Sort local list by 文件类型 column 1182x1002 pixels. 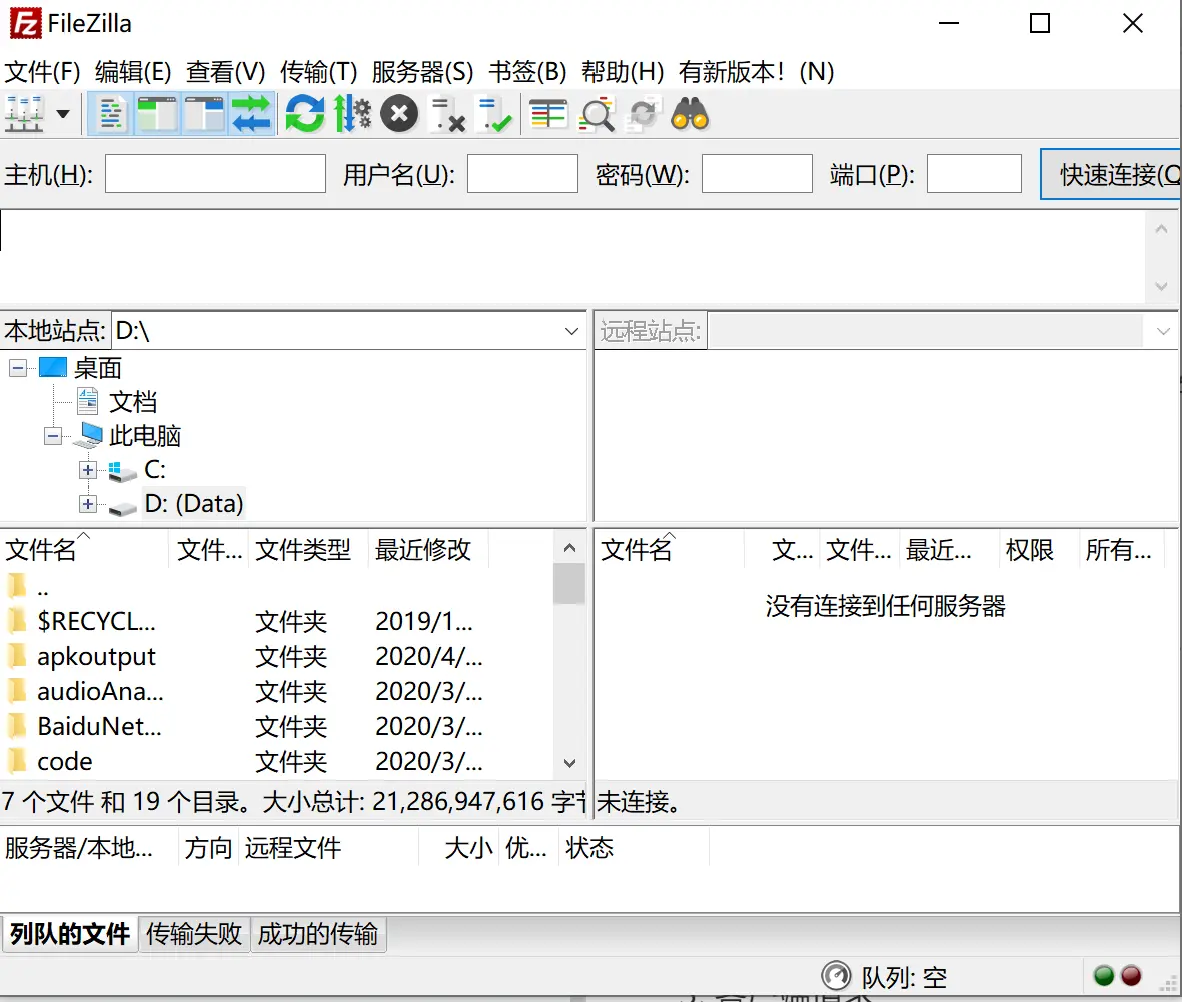tap(308, 550)
